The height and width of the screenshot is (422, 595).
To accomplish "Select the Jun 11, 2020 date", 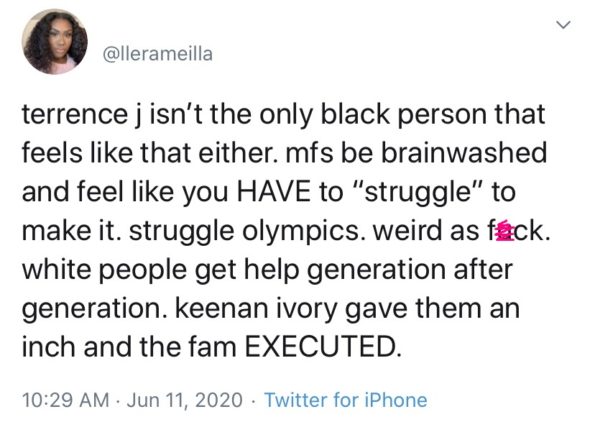I will click(185, 400).
